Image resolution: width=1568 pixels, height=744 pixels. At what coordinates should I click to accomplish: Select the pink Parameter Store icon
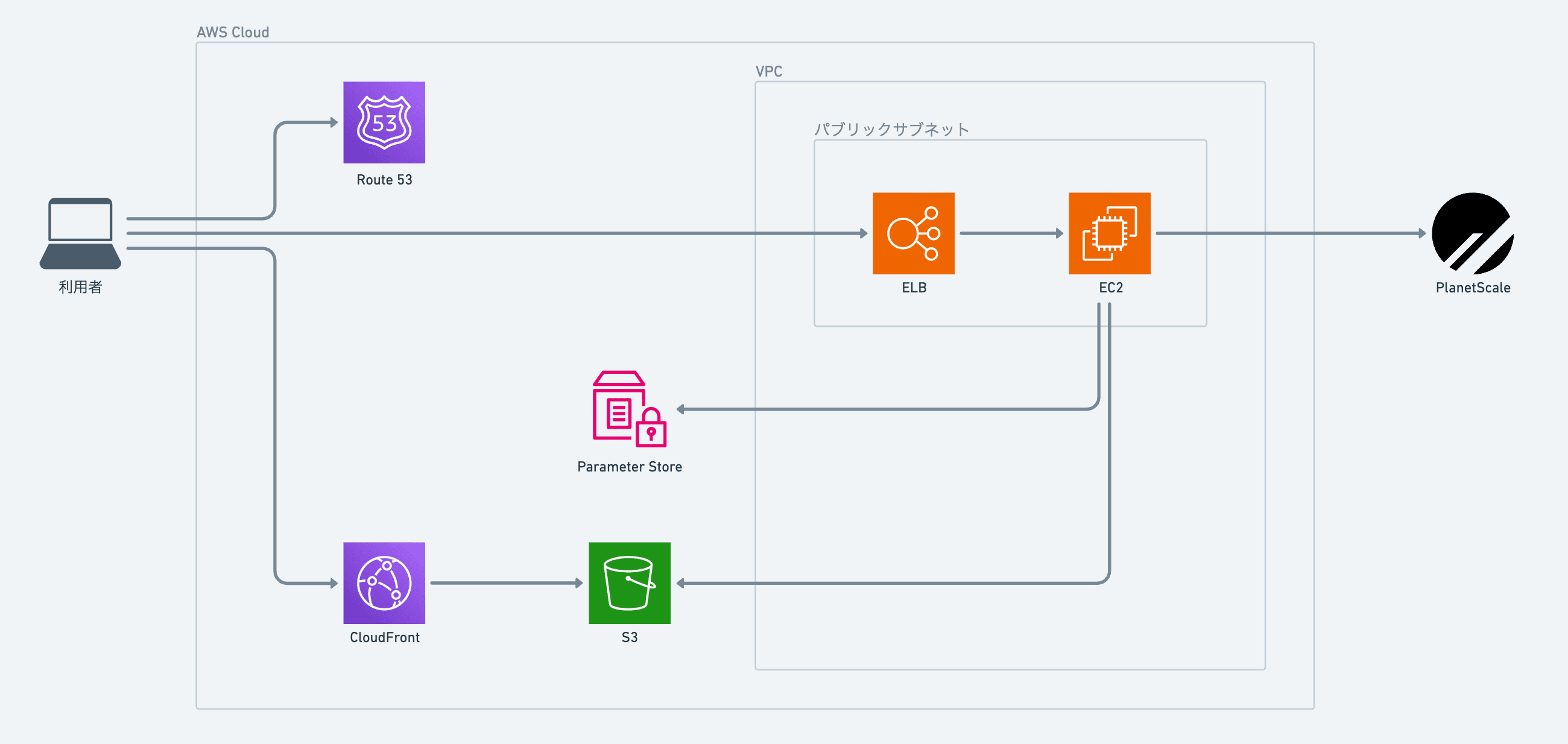click(x=630, y=409)
